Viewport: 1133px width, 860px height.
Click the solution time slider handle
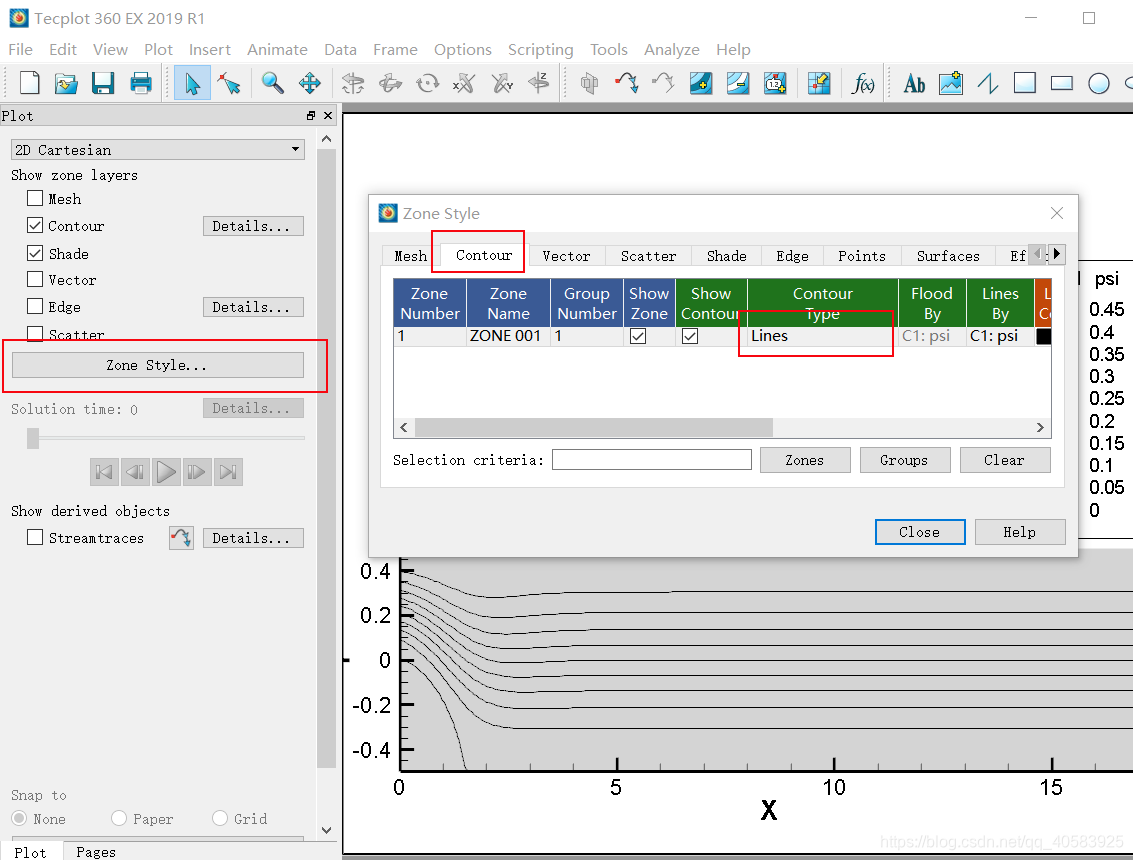click(x=33, y=438)
